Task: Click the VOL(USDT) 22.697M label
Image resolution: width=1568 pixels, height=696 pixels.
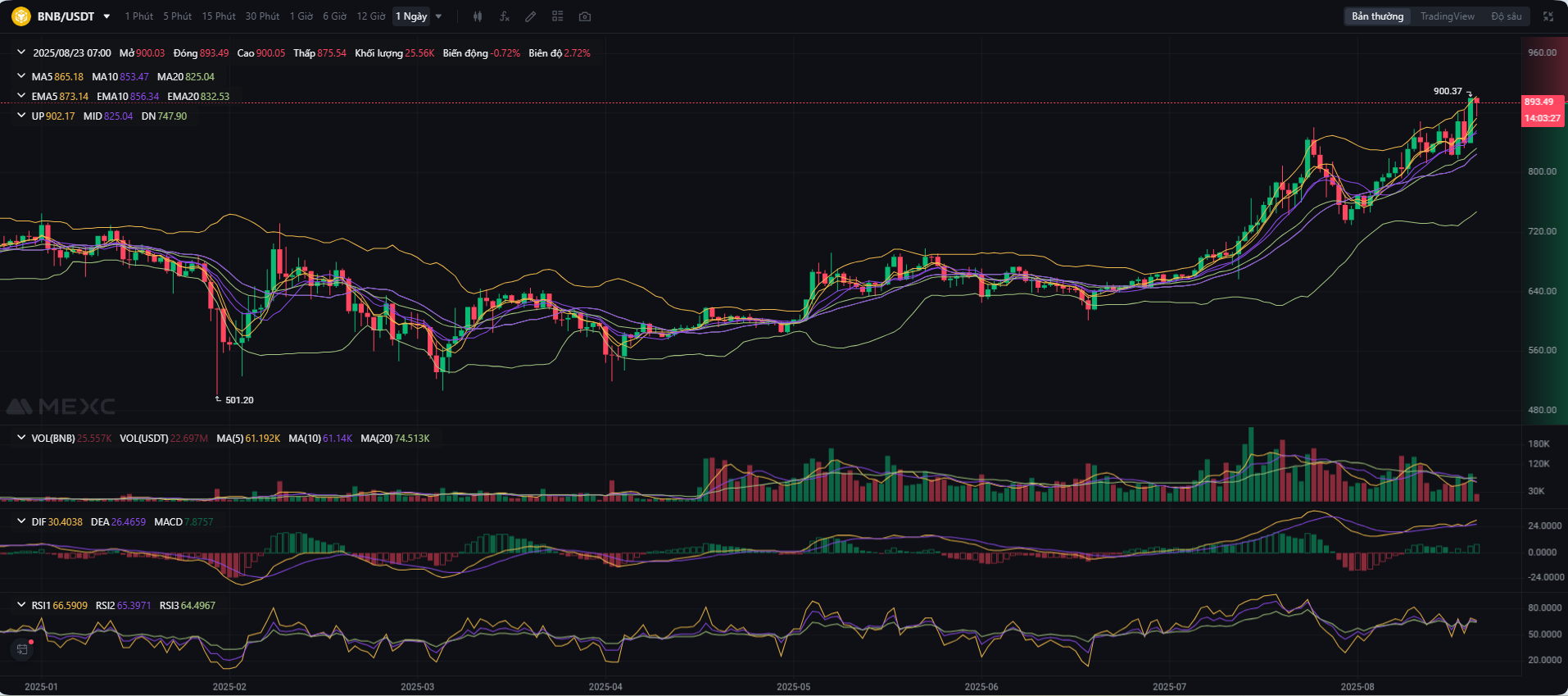Action: click(164, 439)
